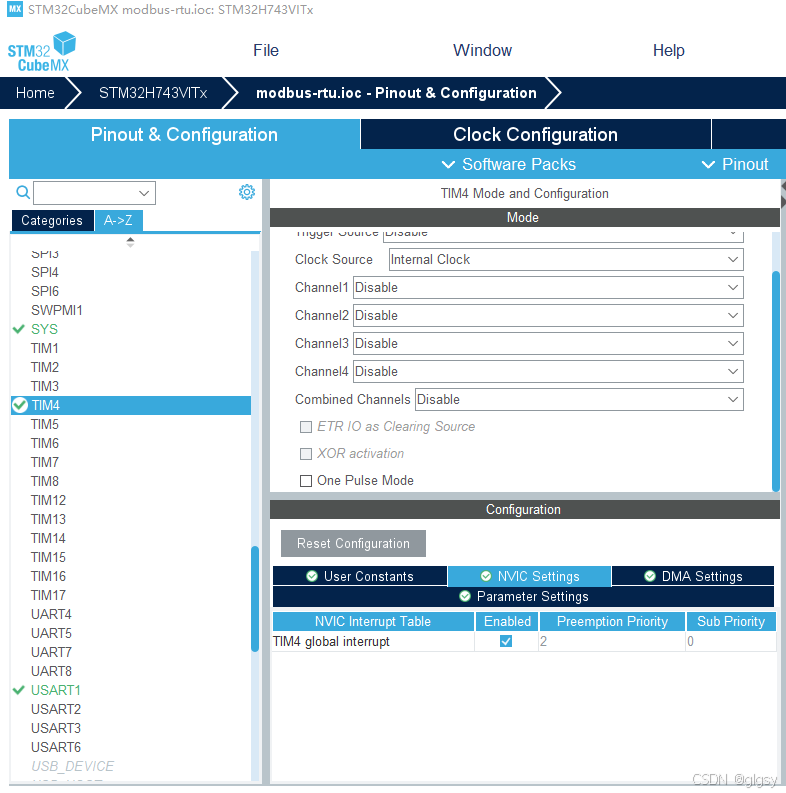786x793 pixels.
Task: Select SWPMI1 in the peripheral list
Action: point(57,311)
